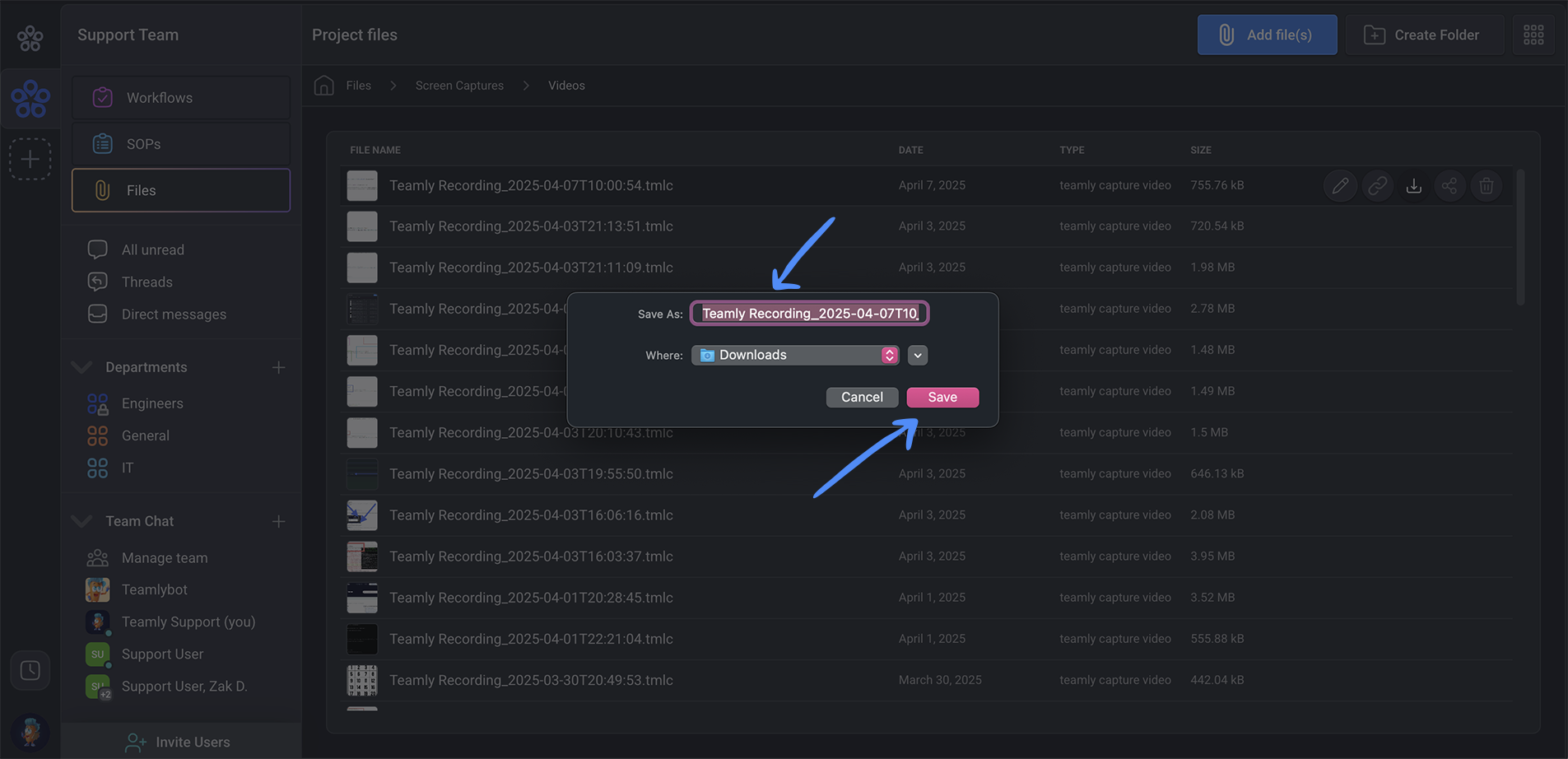Click the March 30, 2025 date cell

tap(940, 680)
